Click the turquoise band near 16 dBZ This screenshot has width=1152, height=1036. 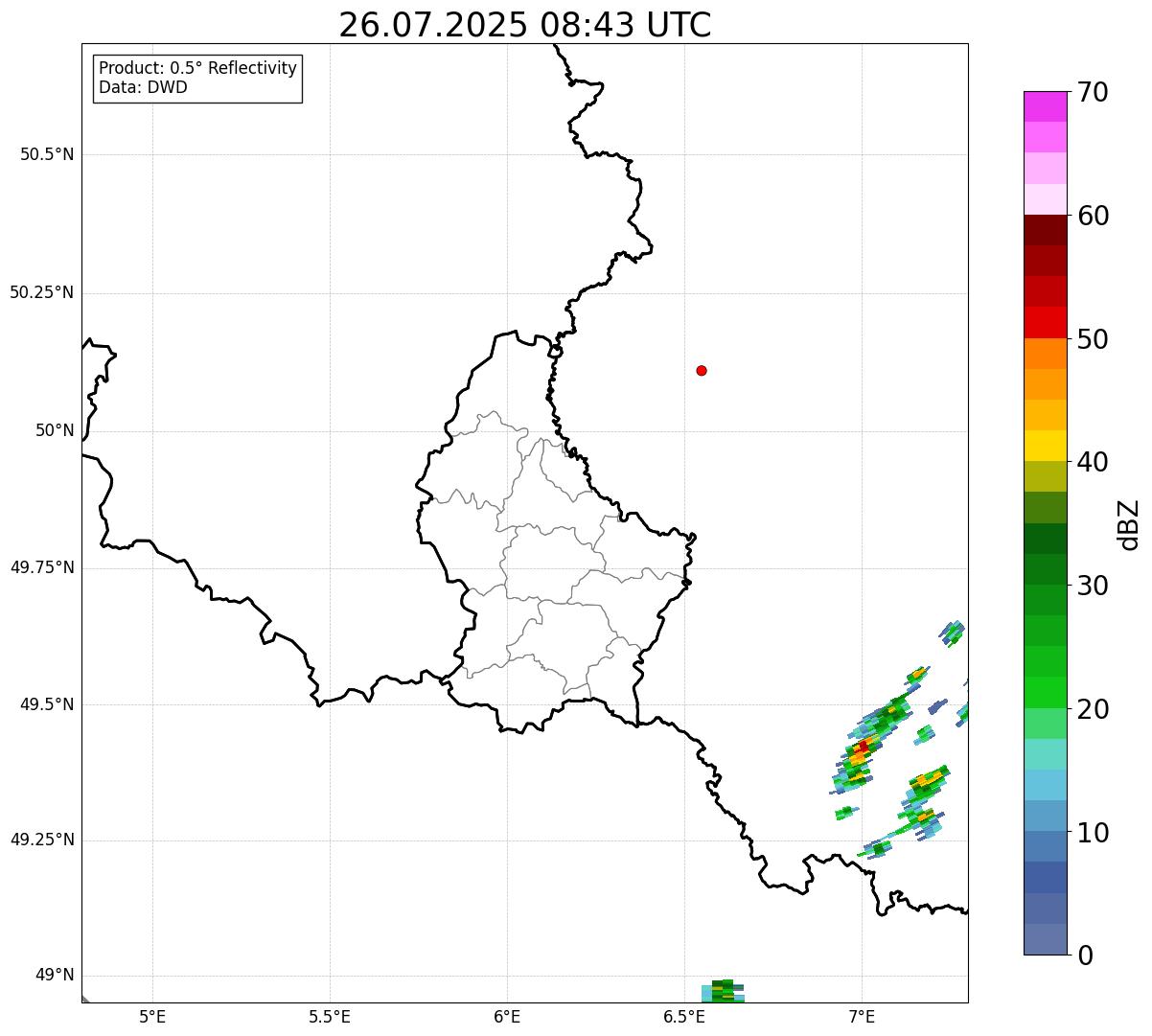click(x=1045, y=754)
